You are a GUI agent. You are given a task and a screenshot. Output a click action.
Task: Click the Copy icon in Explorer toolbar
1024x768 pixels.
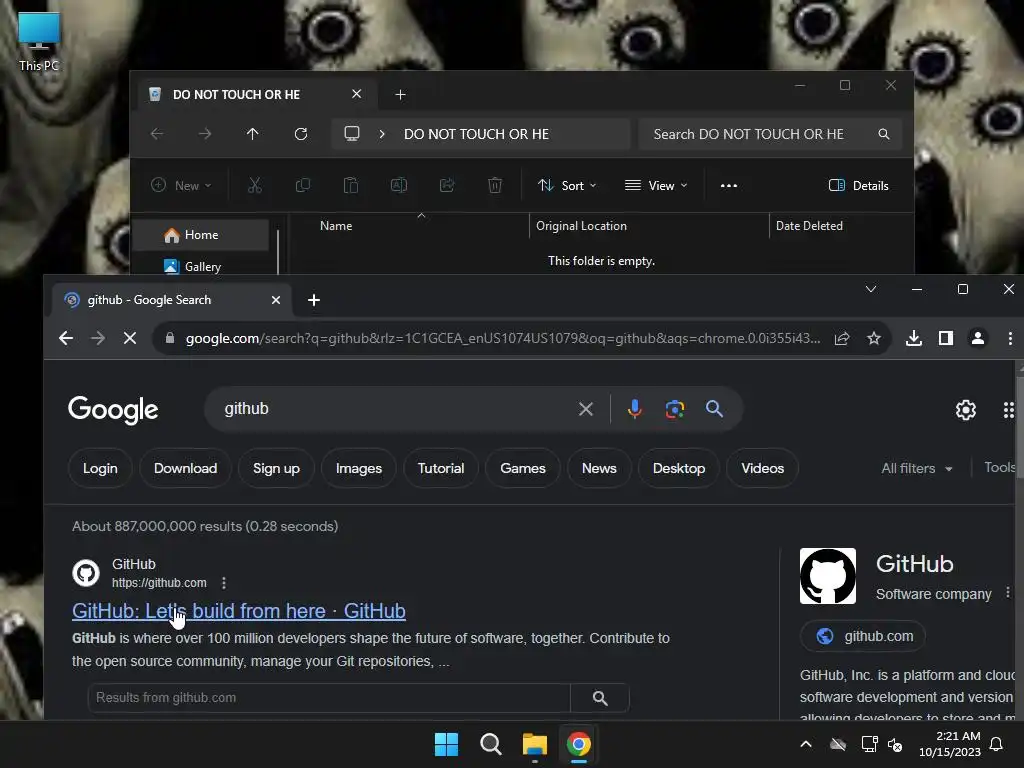[302, 185]
